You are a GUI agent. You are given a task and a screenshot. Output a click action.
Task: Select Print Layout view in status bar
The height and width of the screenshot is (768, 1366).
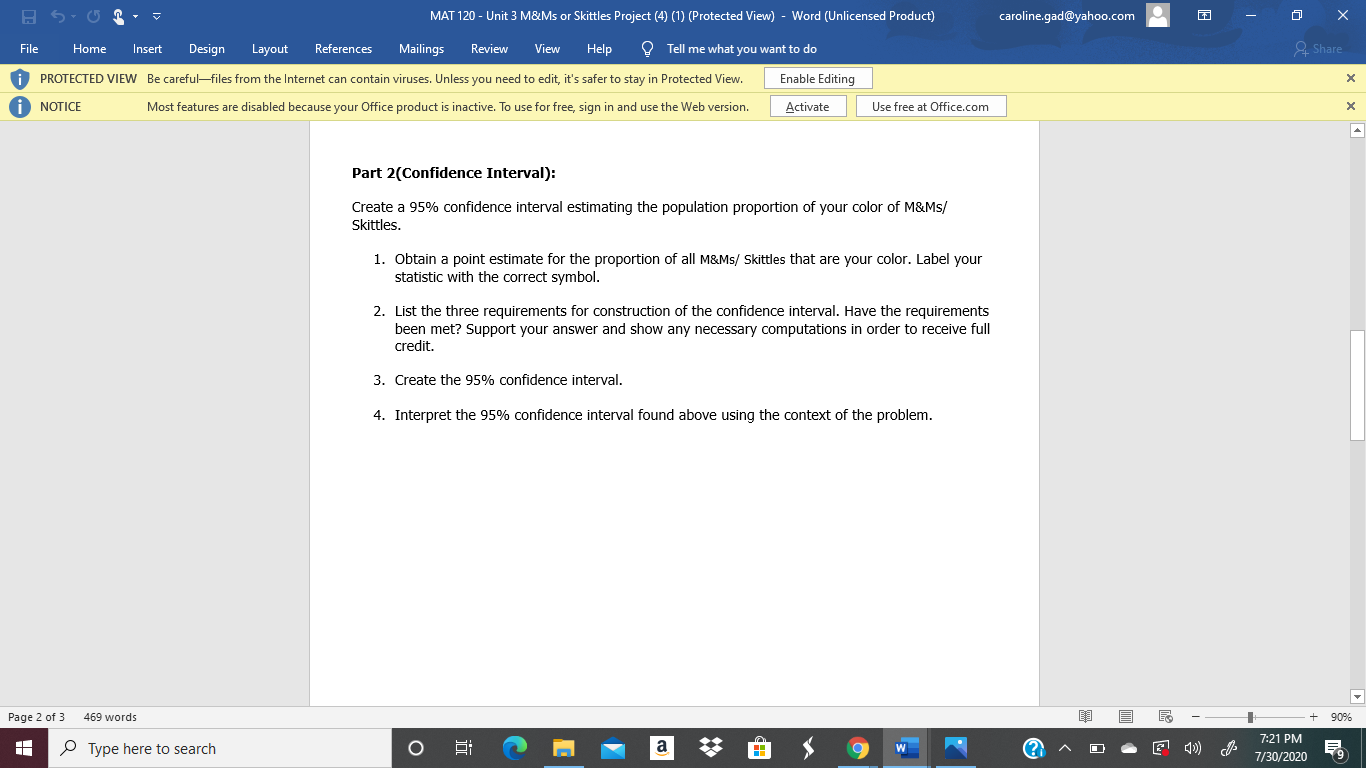click(x=1125, y=717)
